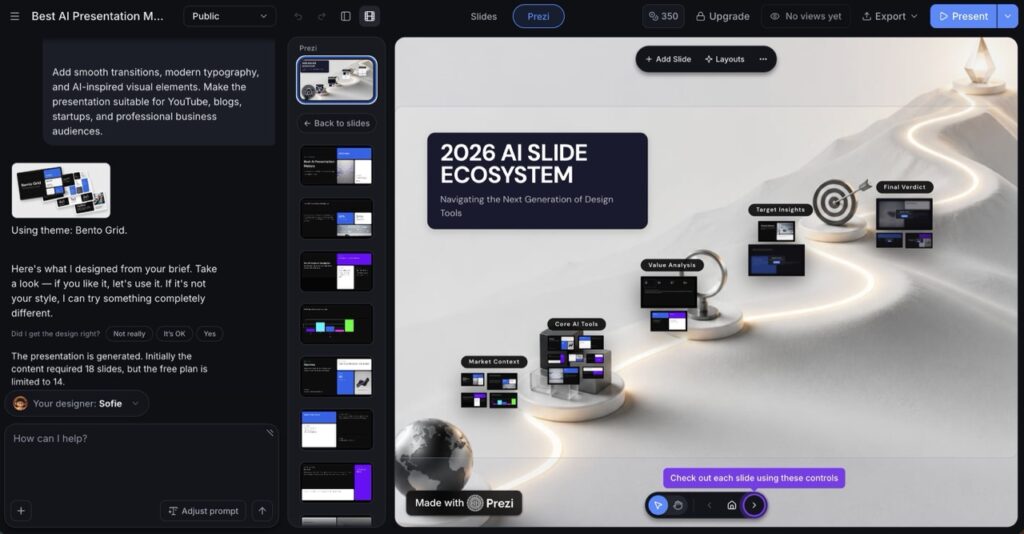Open the hamburger menu

click(x=14, y=16)
